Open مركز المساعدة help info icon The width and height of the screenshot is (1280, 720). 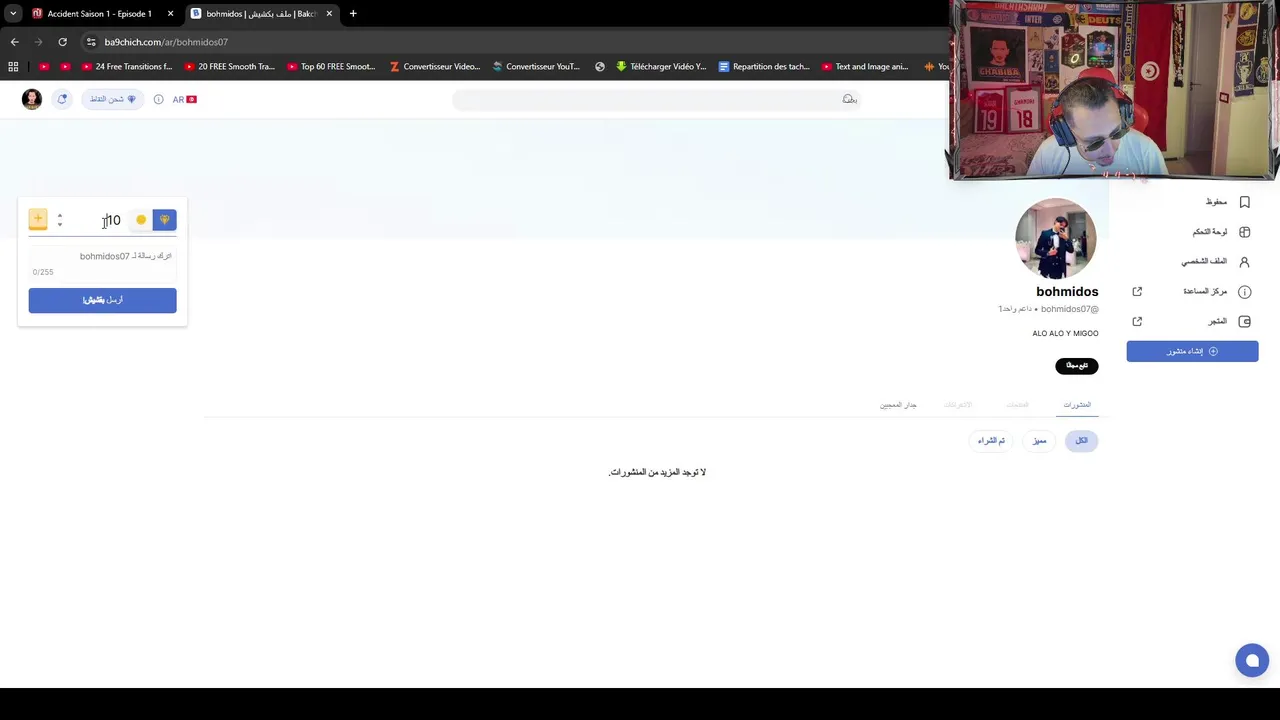[1244, 292]
